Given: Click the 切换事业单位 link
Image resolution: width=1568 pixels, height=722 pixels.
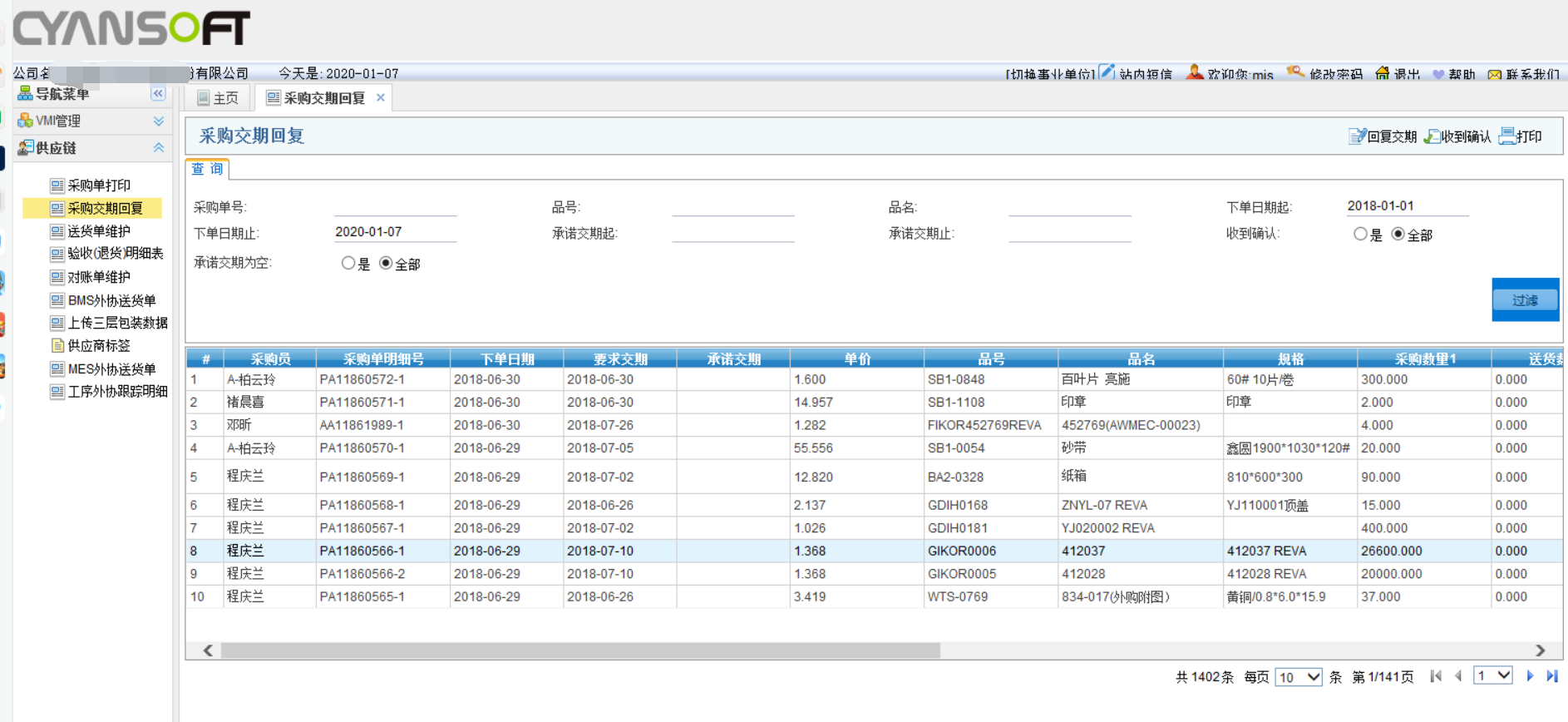Looking at the screenshot, I should 1051,74.
